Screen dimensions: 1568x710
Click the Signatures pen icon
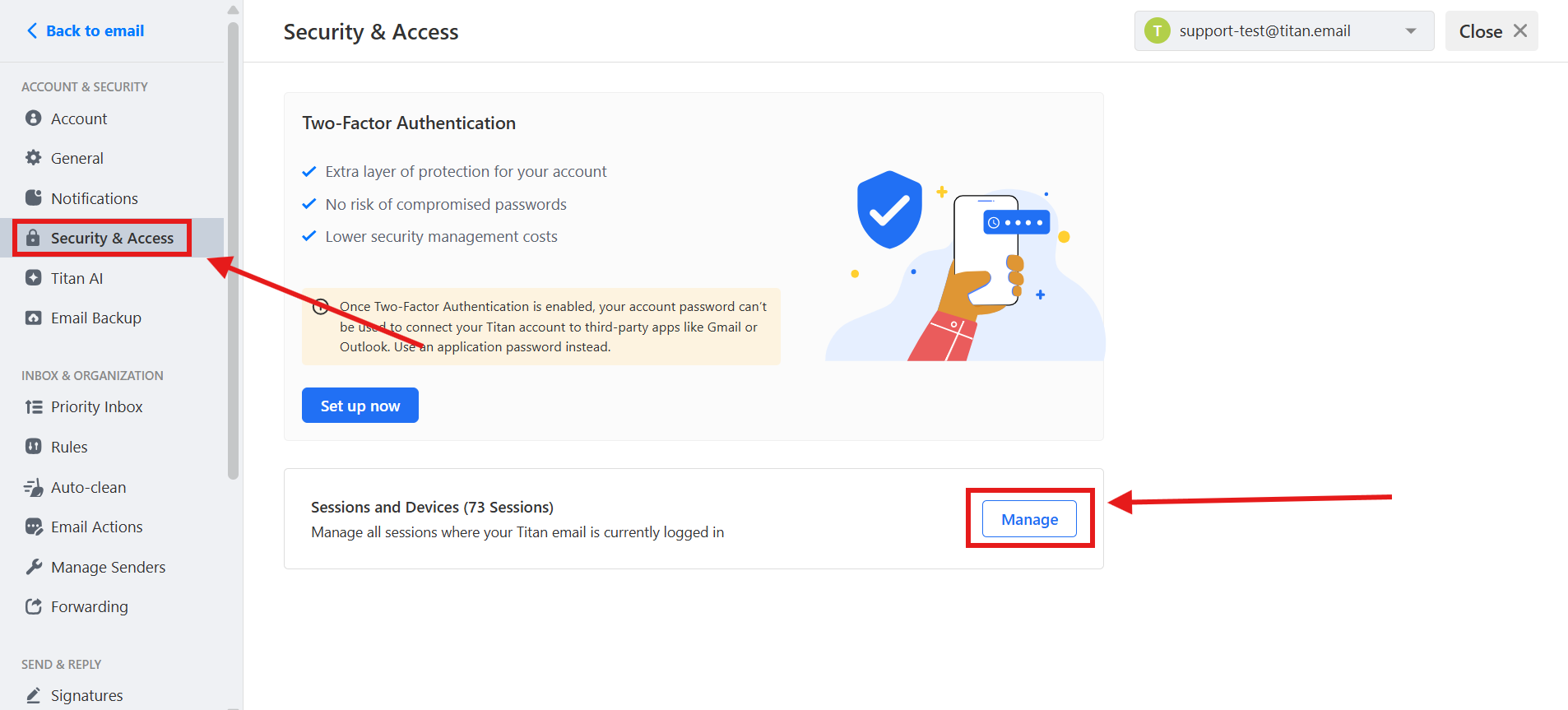(x=33, y=695)
